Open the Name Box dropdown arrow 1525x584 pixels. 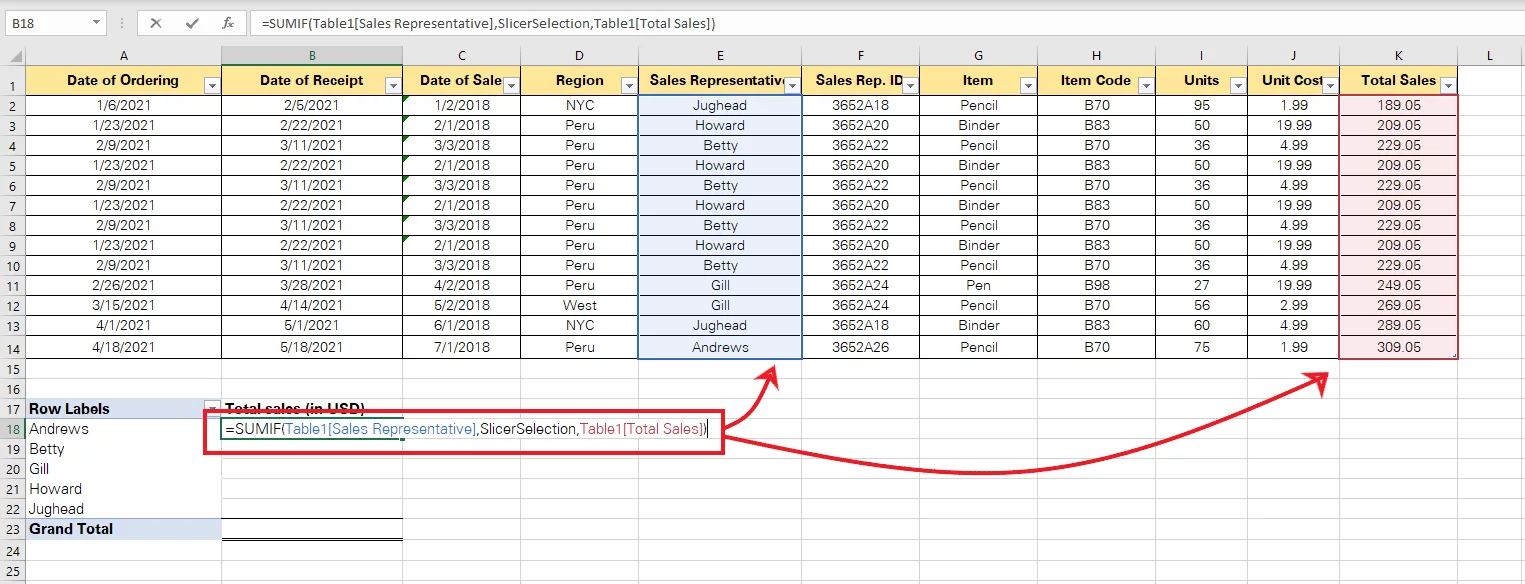[96, 22]
